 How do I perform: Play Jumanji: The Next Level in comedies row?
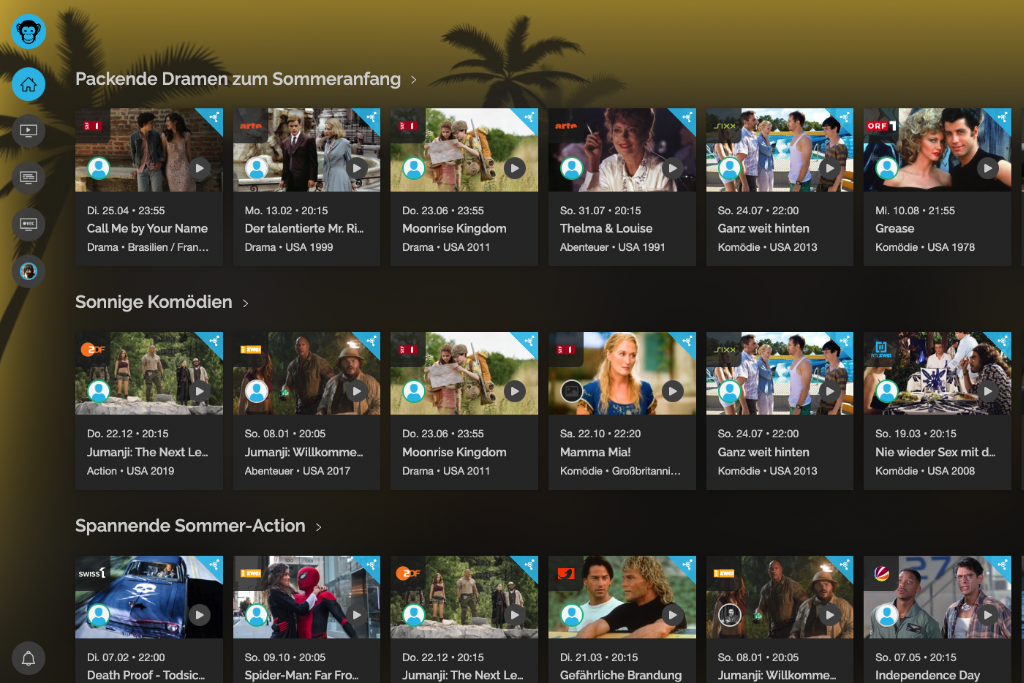(199, 391)
